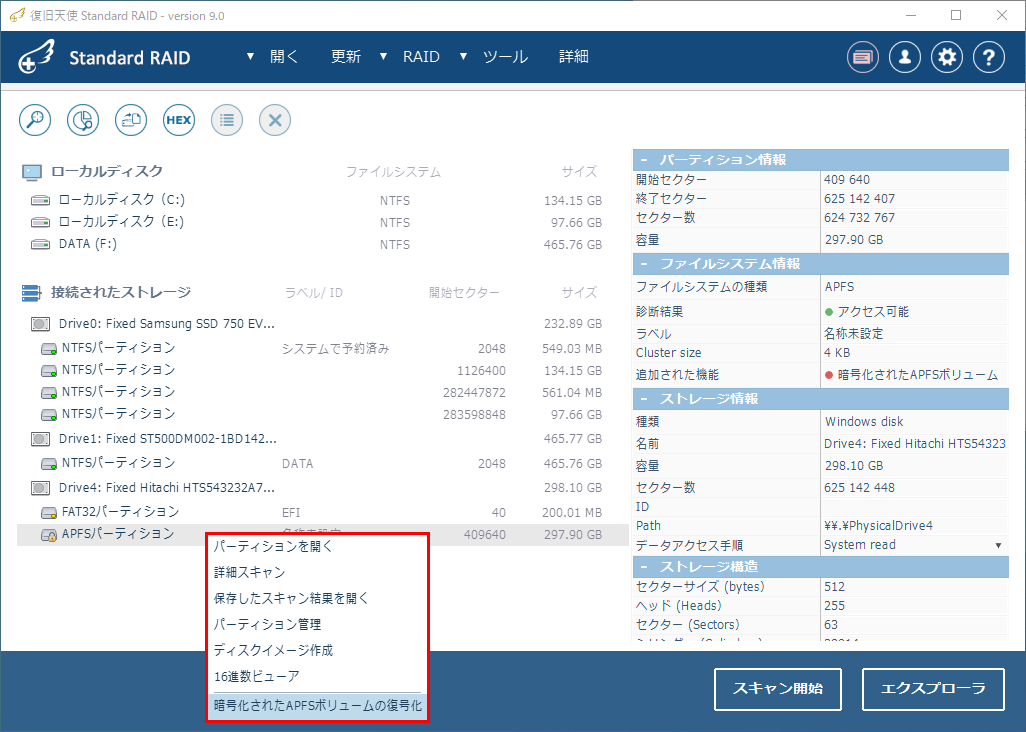Select NTFS partition starting at sector 1126400
This screenshot has width=1026, height=732.
pos(321,370)
